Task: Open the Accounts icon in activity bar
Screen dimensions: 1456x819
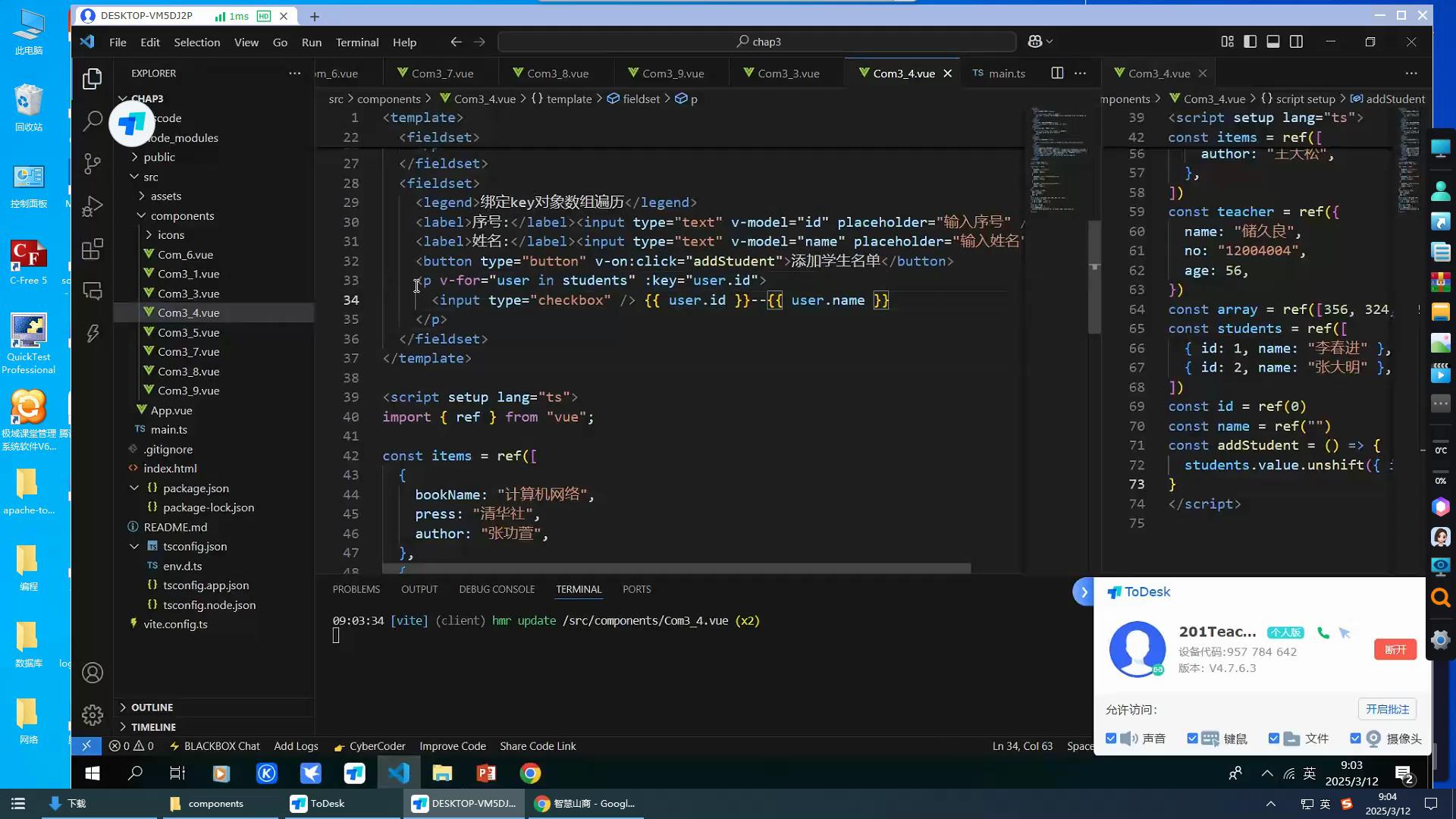Action: click(x=93, y=673)
